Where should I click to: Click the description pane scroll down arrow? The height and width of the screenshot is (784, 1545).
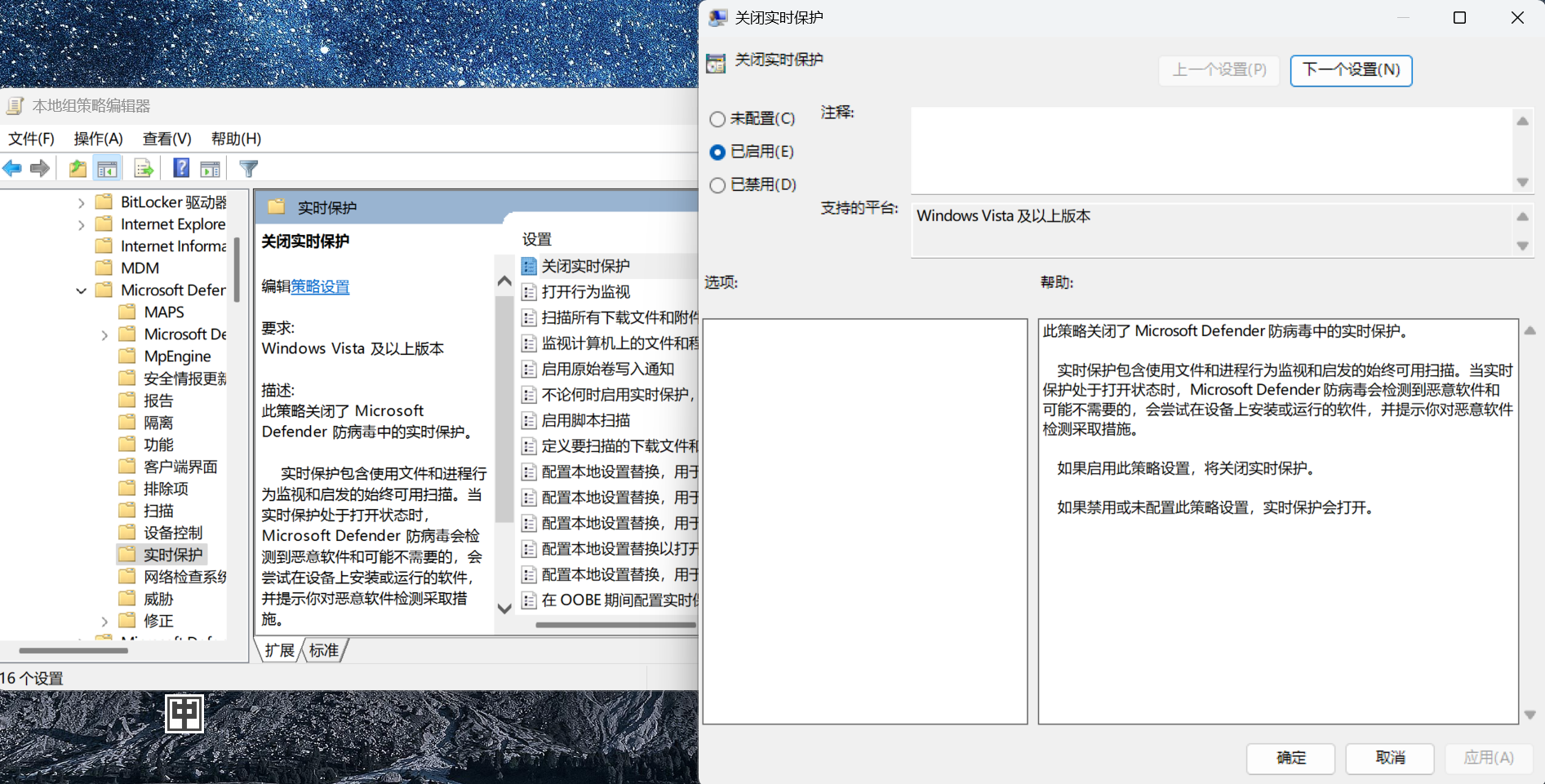coord(504,608)
